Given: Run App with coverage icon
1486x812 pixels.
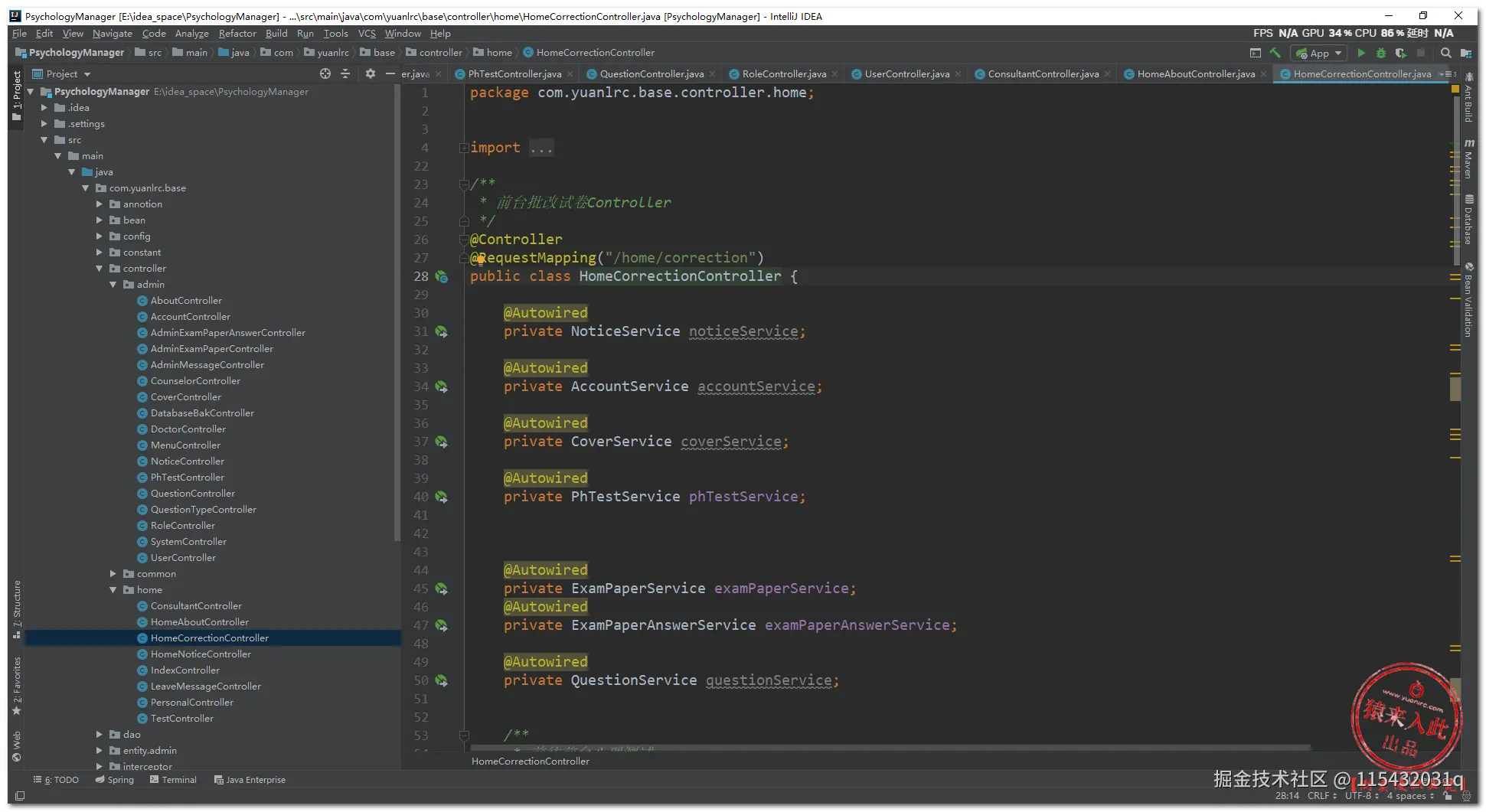Looking at the screenshot, I should point(1400,53).
